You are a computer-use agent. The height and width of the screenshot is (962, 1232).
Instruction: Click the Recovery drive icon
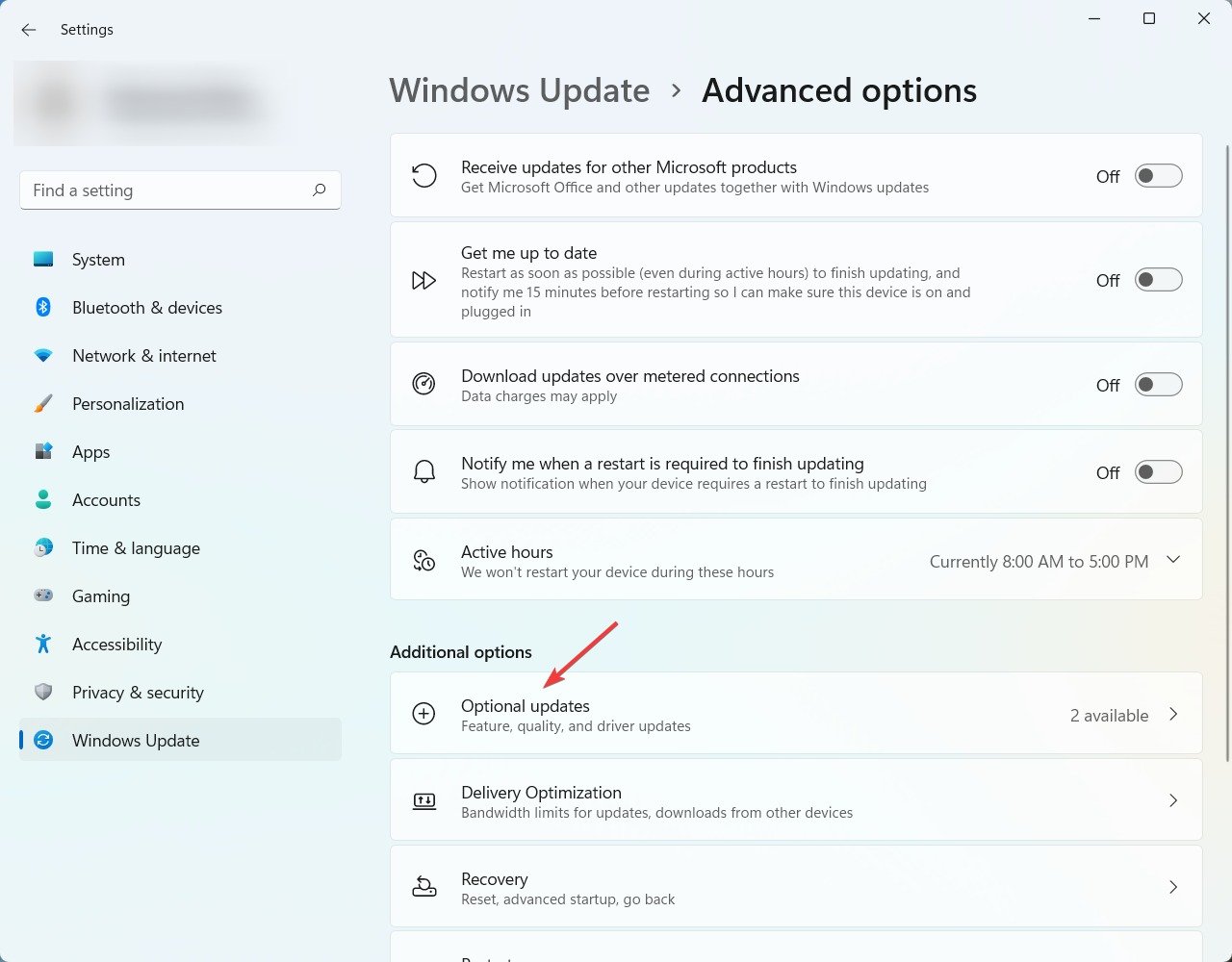click(x=424, y=887)
